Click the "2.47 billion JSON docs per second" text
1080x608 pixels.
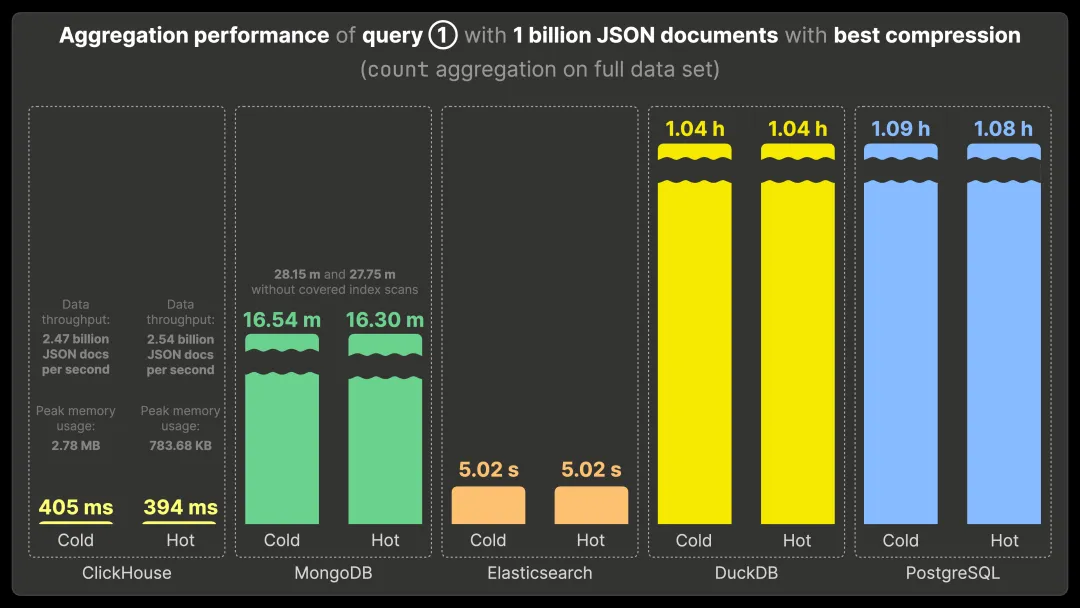pos(76,354)
